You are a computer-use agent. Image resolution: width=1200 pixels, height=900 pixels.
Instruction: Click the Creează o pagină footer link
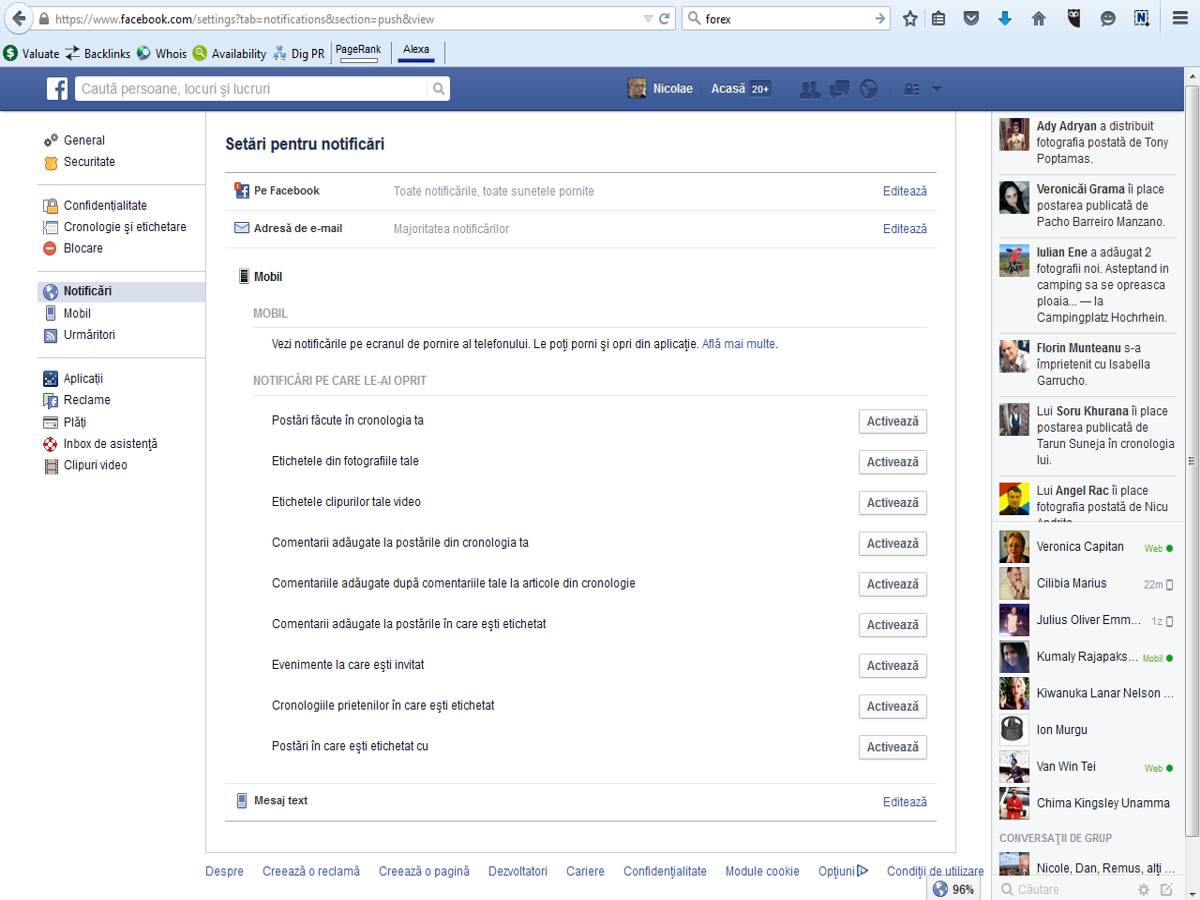[x=424, y=872]
